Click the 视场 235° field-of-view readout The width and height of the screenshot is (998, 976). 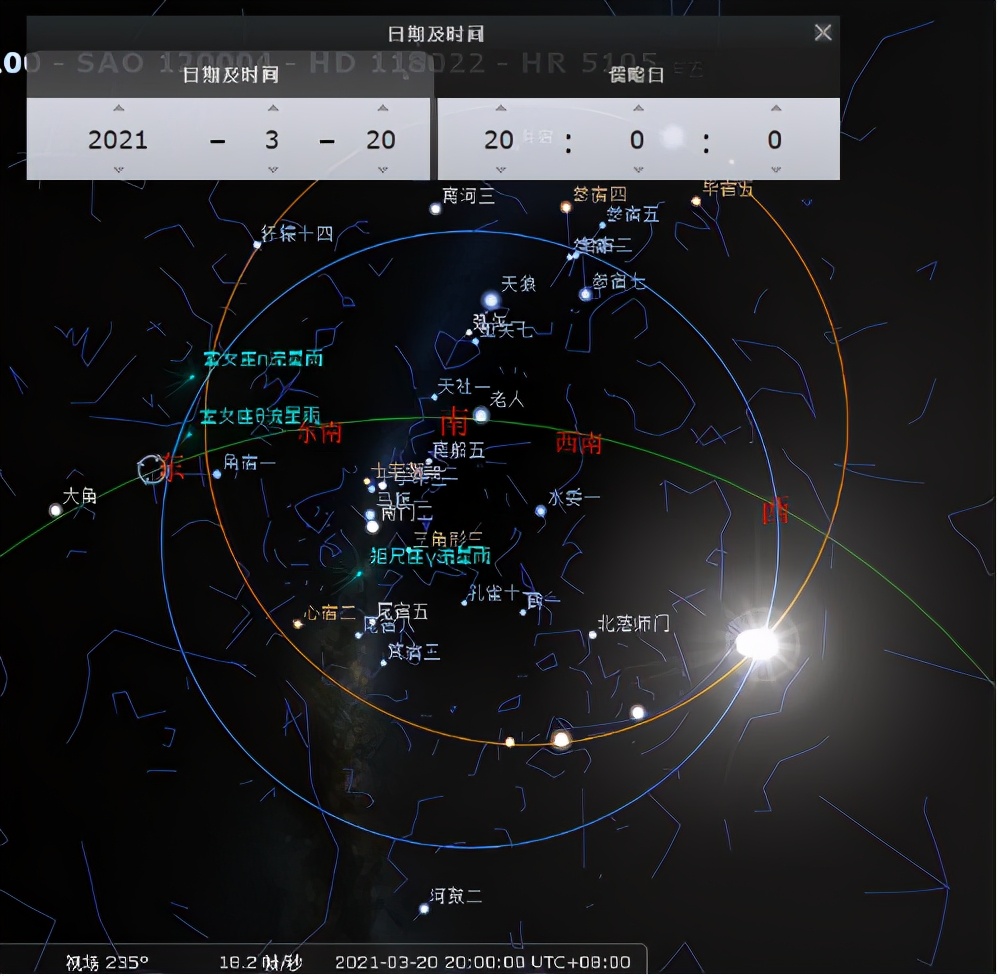tap(107, 962)
